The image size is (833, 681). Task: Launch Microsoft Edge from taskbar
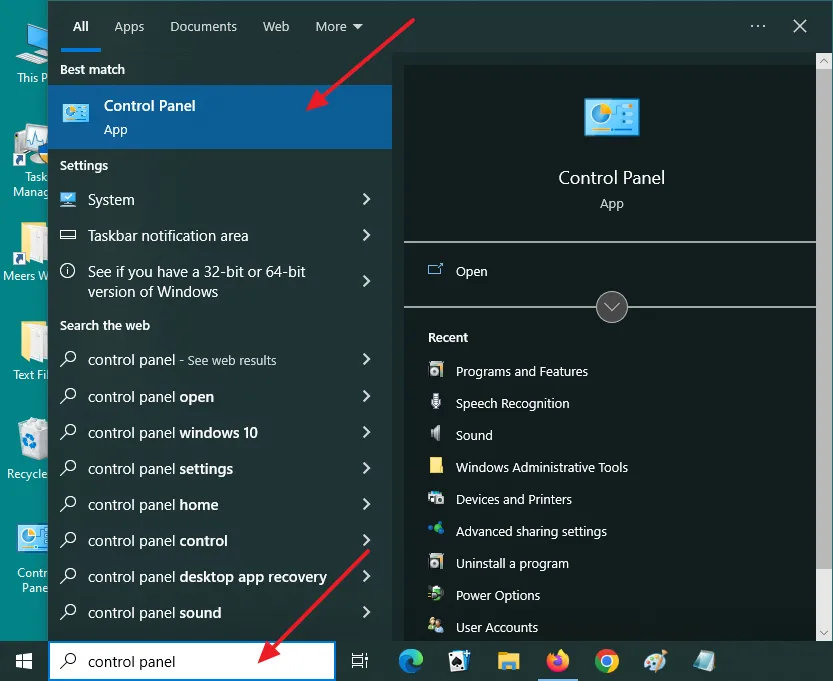point(411,661)
